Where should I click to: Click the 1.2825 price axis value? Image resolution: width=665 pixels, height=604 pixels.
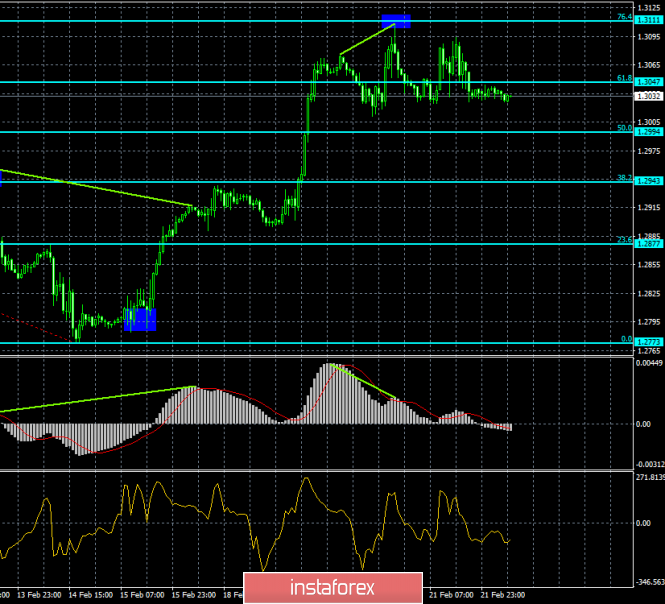point(649,294)
